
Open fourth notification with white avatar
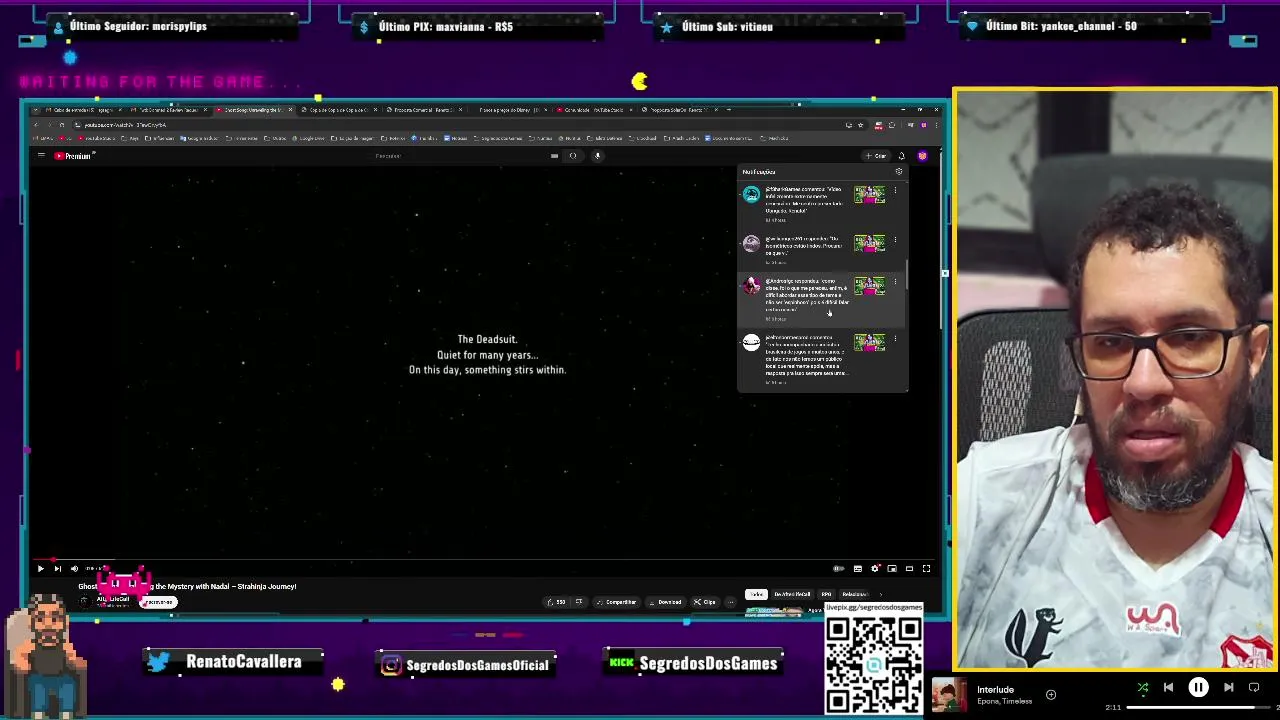(822, 359)
